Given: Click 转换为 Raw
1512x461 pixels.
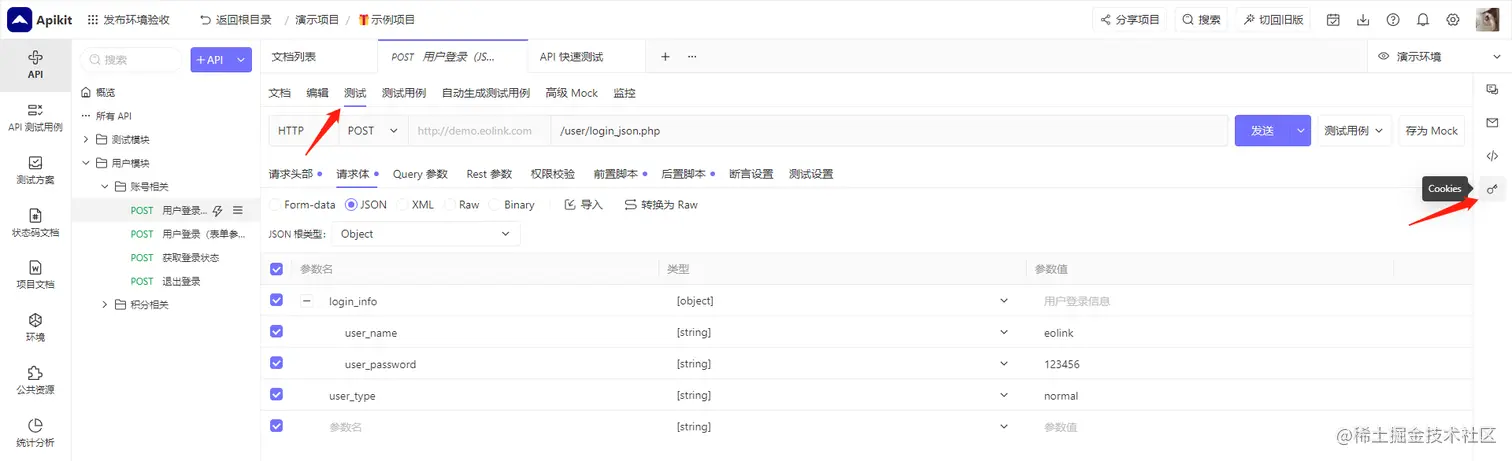Looking at the screenshot, I should click(x=661, y=205).
